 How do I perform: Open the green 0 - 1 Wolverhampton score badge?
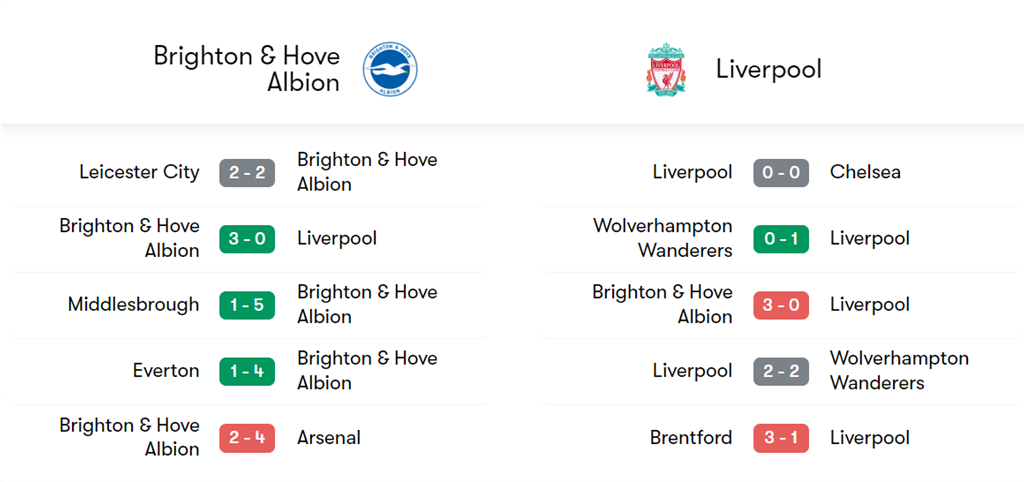pos(781,238)
